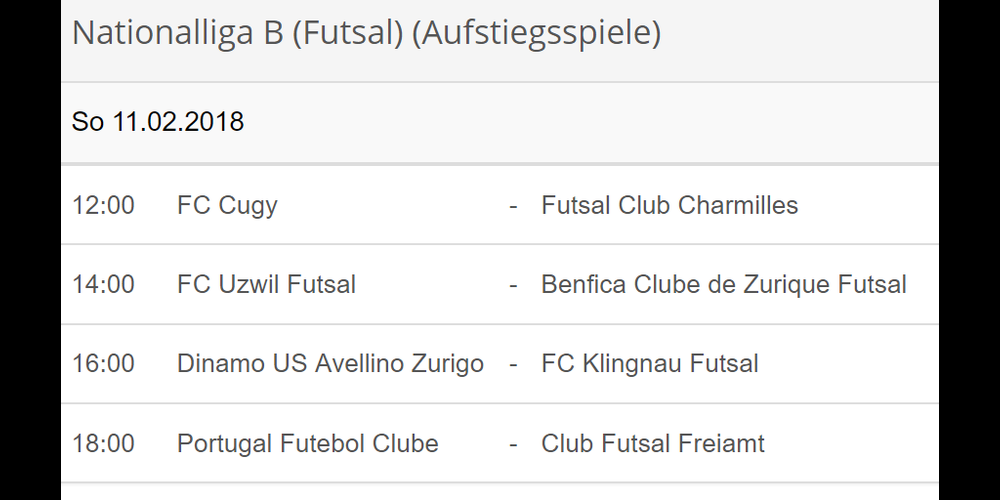The height and width of the screenshot is (500, 1000).
Task: Click dash between FC Uzwil and Benfica
Action: 513,284
